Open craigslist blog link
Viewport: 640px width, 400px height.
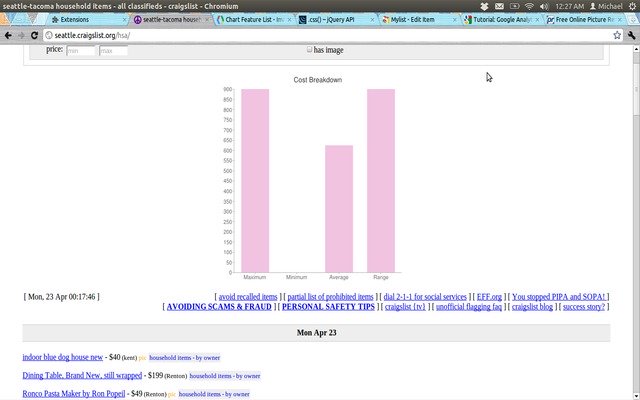pyautogui.click(x=532, y=307)
